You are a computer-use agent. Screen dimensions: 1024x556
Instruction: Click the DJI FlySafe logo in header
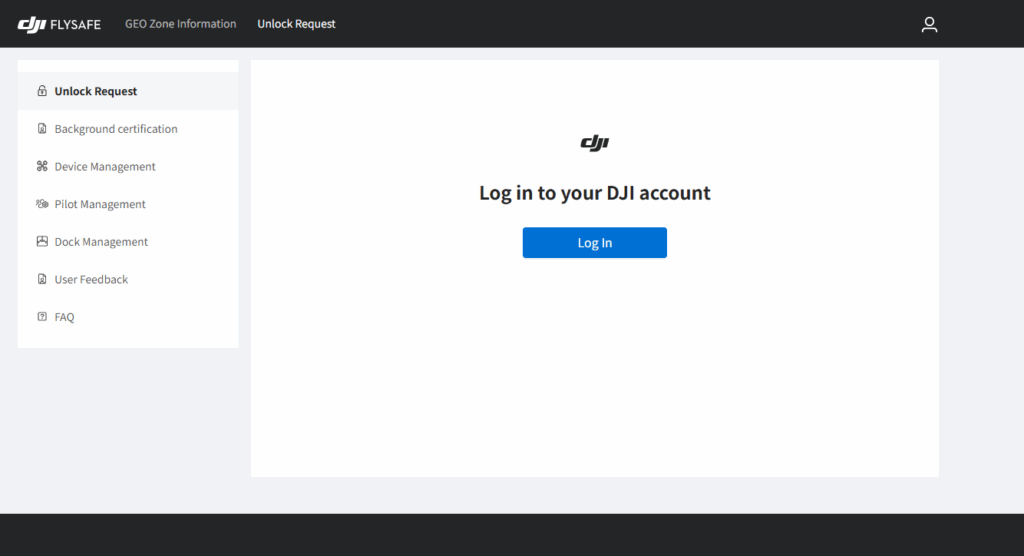(x=59, y=24)
